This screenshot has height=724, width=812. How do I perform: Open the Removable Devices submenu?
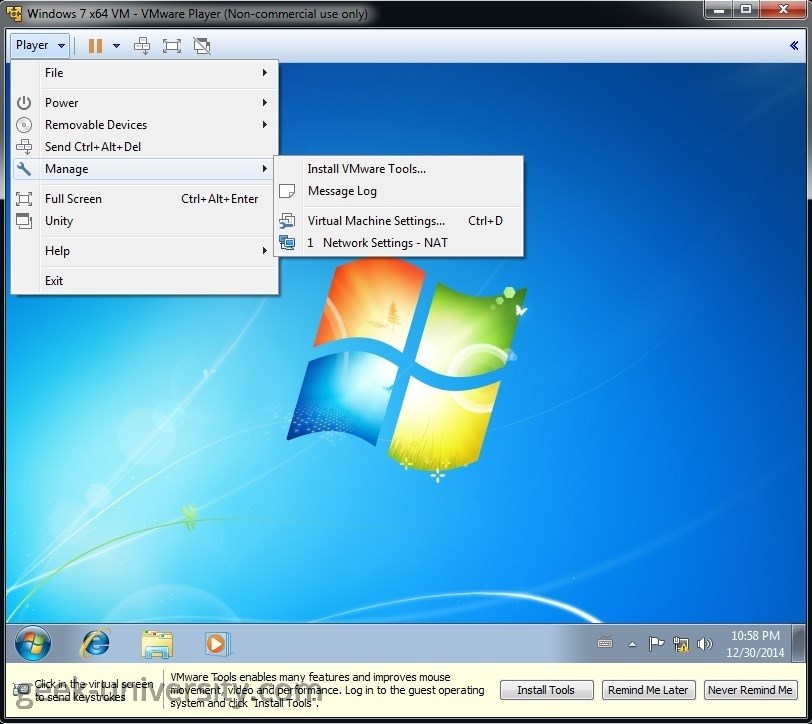[145, 125]
